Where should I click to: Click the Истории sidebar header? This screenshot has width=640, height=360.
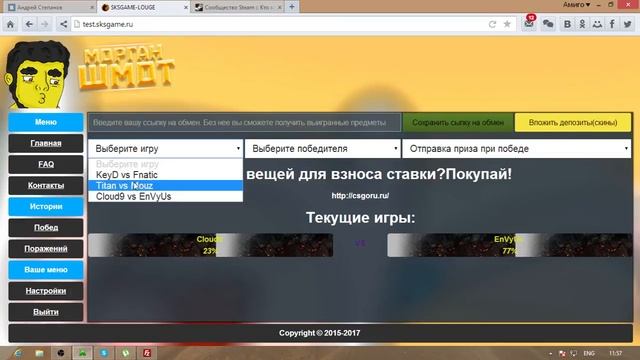46,207
